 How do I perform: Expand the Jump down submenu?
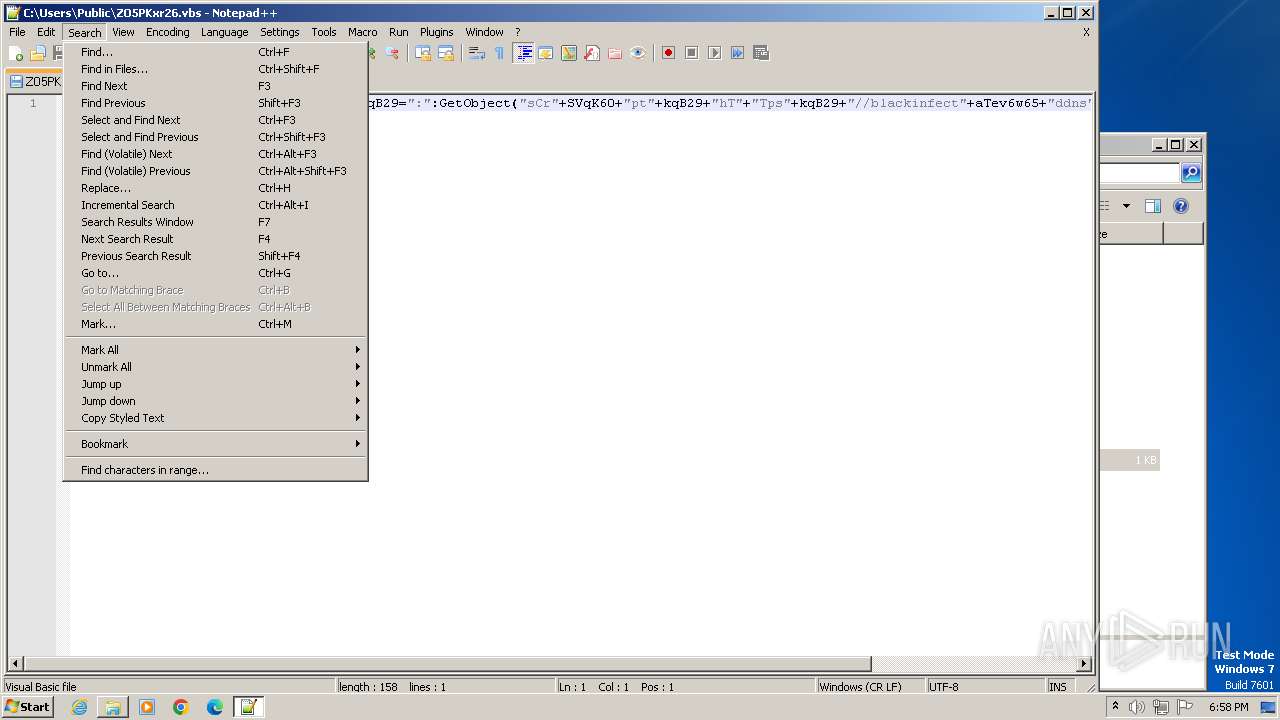pyautogui.click(x=215, y=401)
